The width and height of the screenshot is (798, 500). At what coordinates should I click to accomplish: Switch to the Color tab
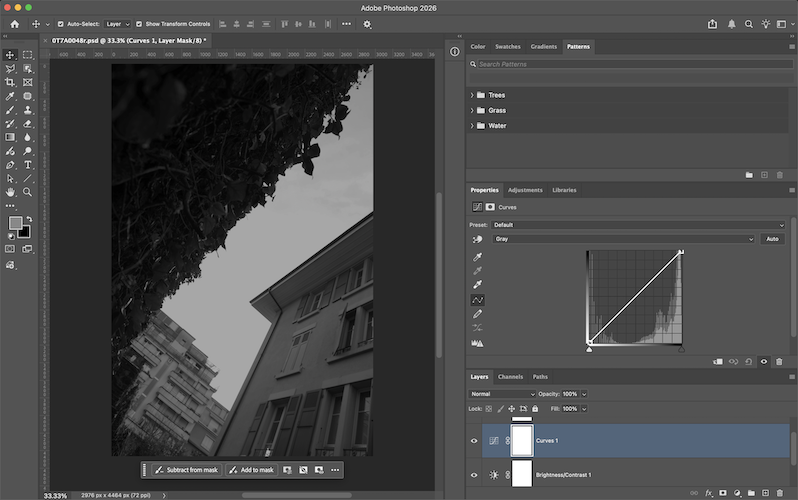point(478,46)
